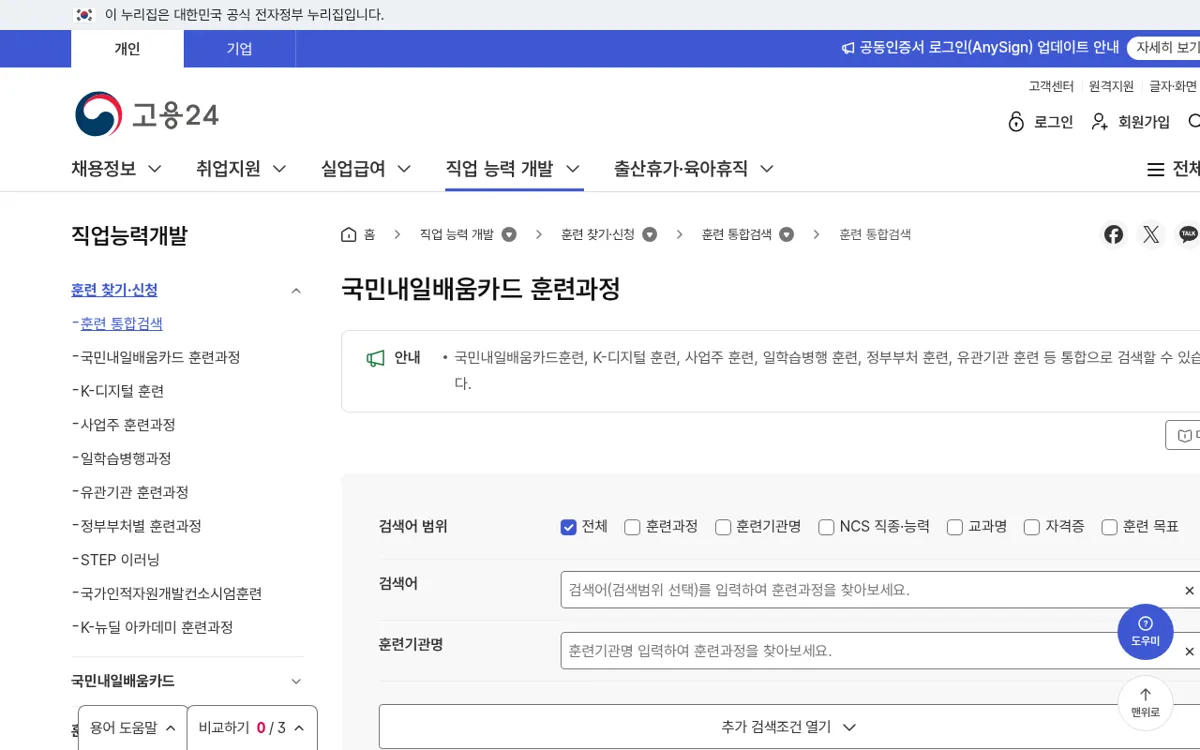Screen dimensions: 1200x750
Task: Collapse the 훈련 찾기·신청 sidebar section
Action: (x=296, y=291)
